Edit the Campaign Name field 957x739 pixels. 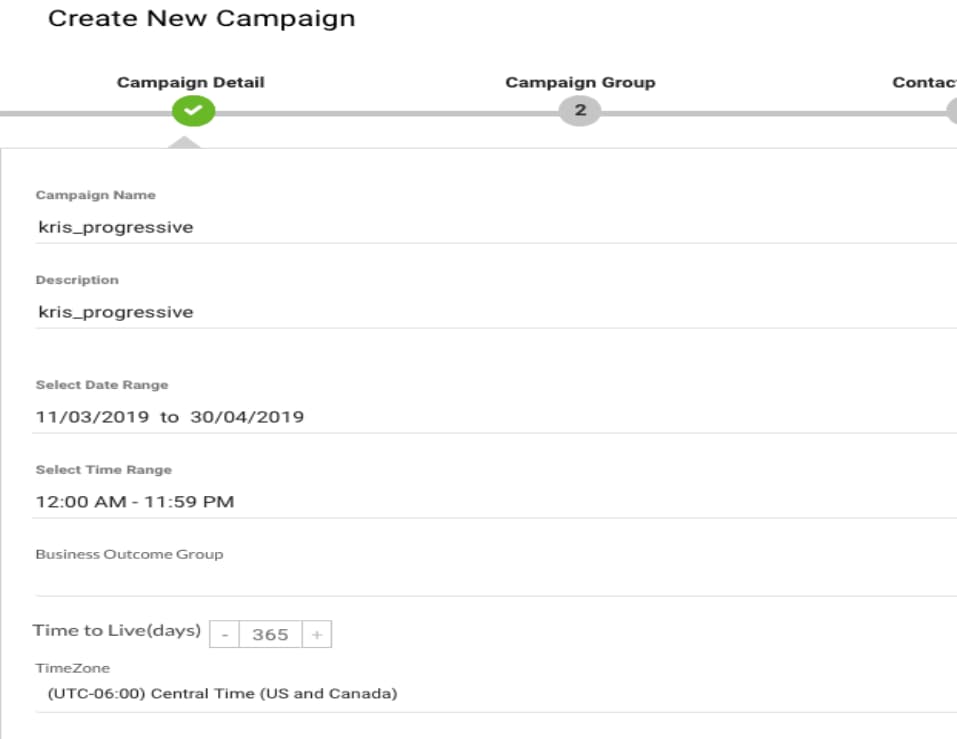pos(496,227)
